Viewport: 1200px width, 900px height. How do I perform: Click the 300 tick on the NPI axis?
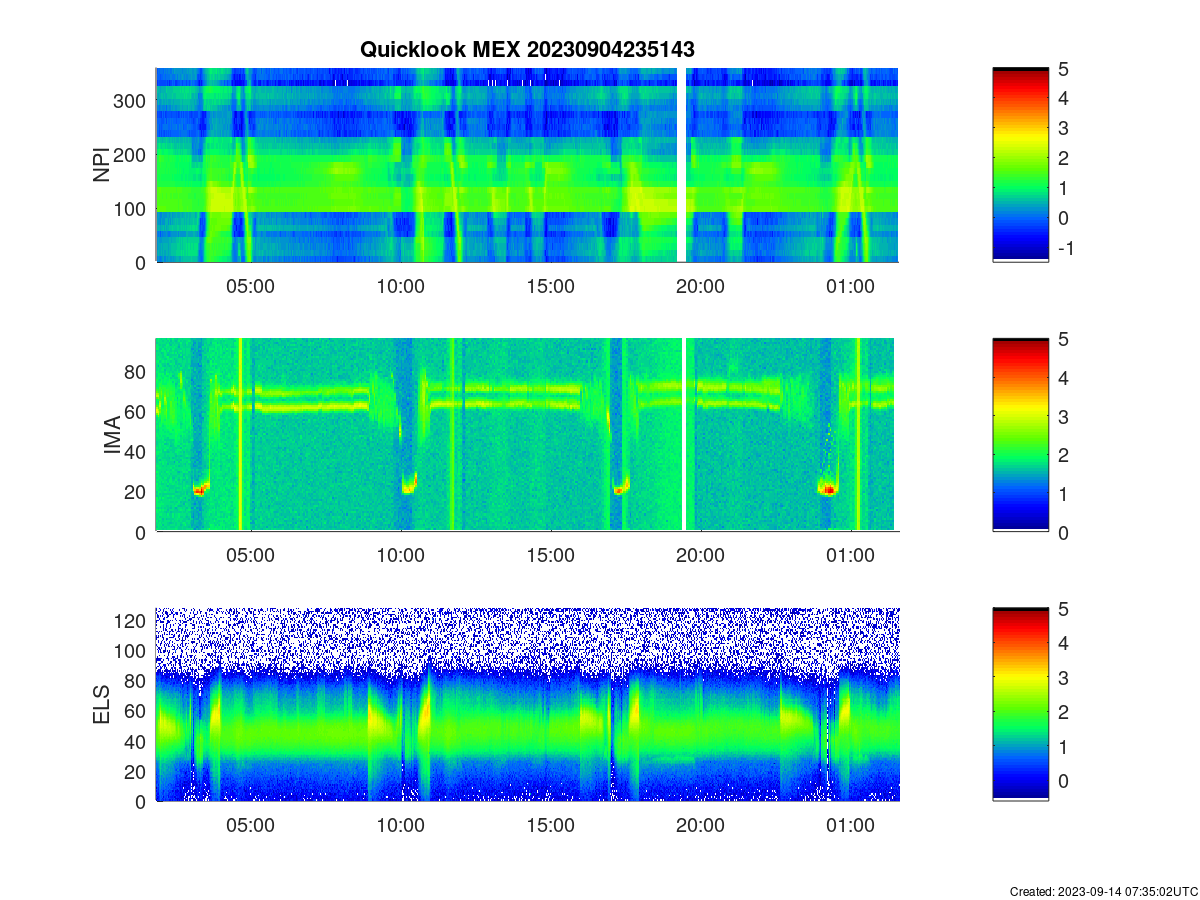click(x=131, y=101)
